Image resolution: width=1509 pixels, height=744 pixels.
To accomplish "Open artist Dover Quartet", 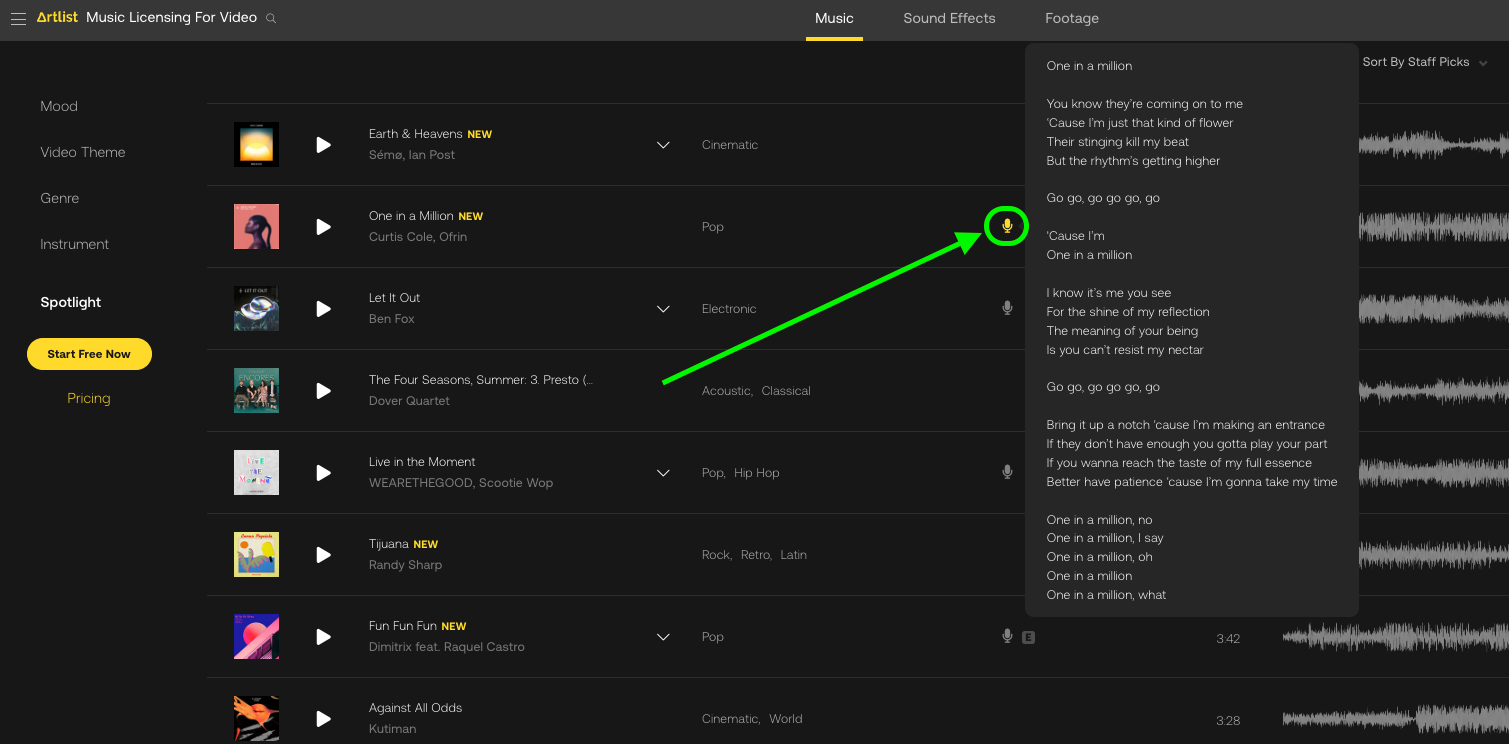I will (x=409, y=401).
